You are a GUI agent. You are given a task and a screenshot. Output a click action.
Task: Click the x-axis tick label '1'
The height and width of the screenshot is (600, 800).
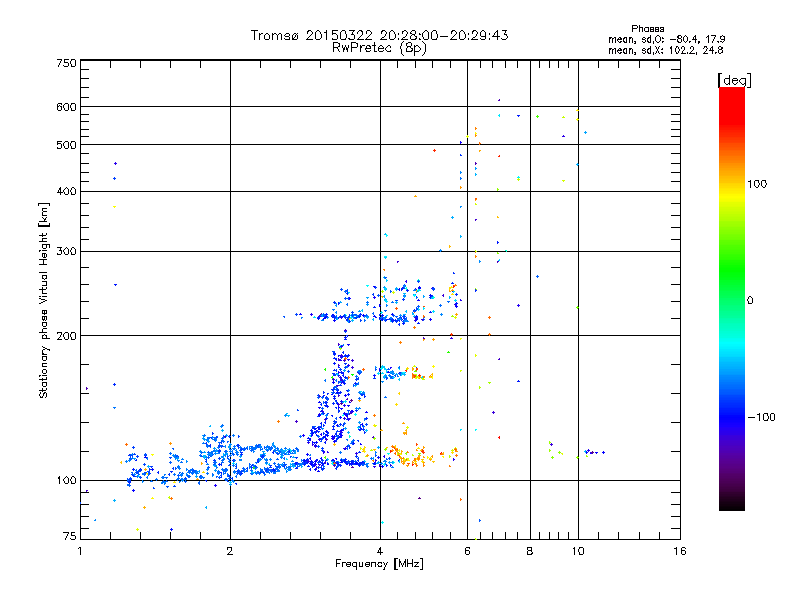80,551
